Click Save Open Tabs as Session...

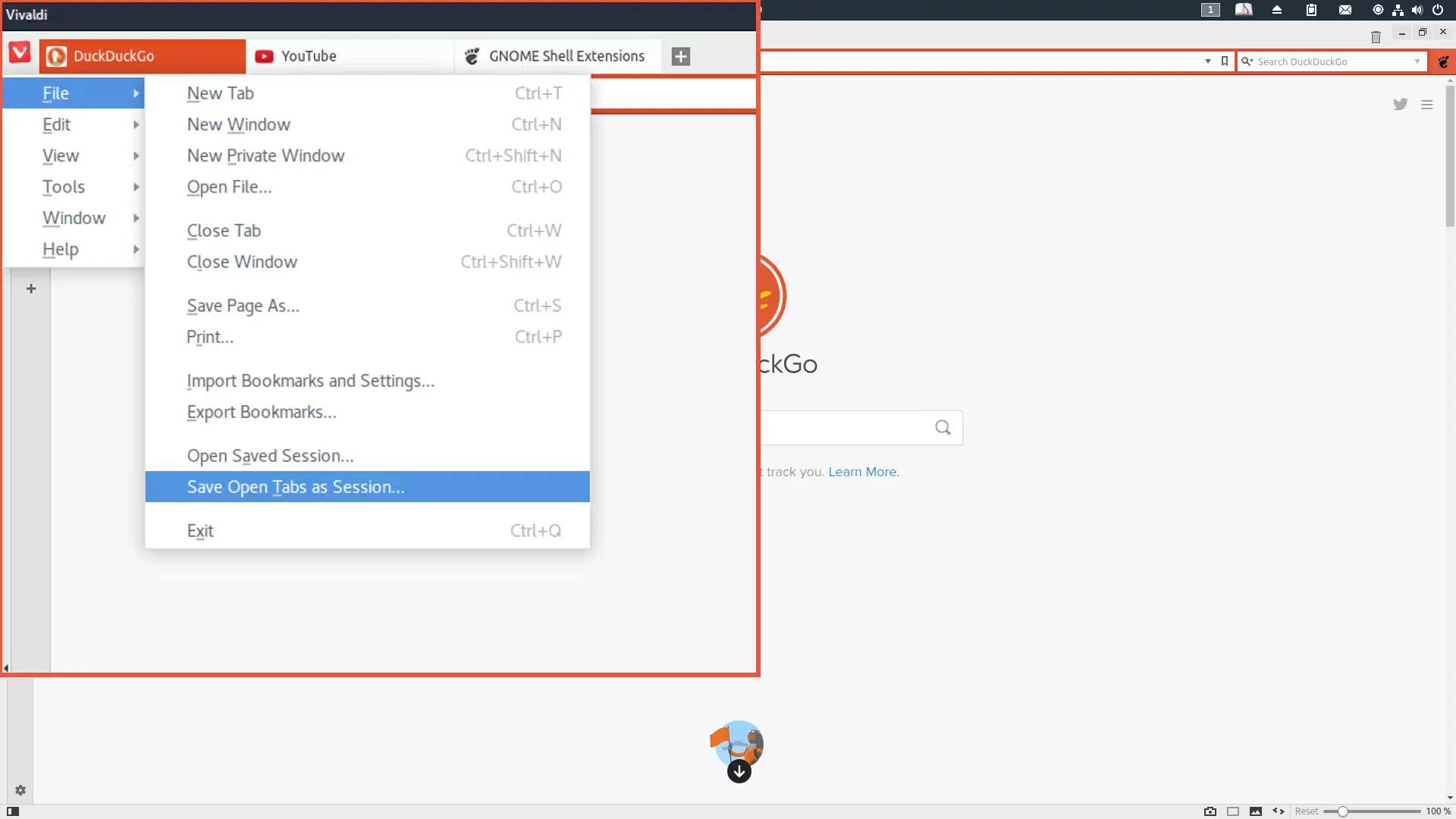[x=367, y=487]
